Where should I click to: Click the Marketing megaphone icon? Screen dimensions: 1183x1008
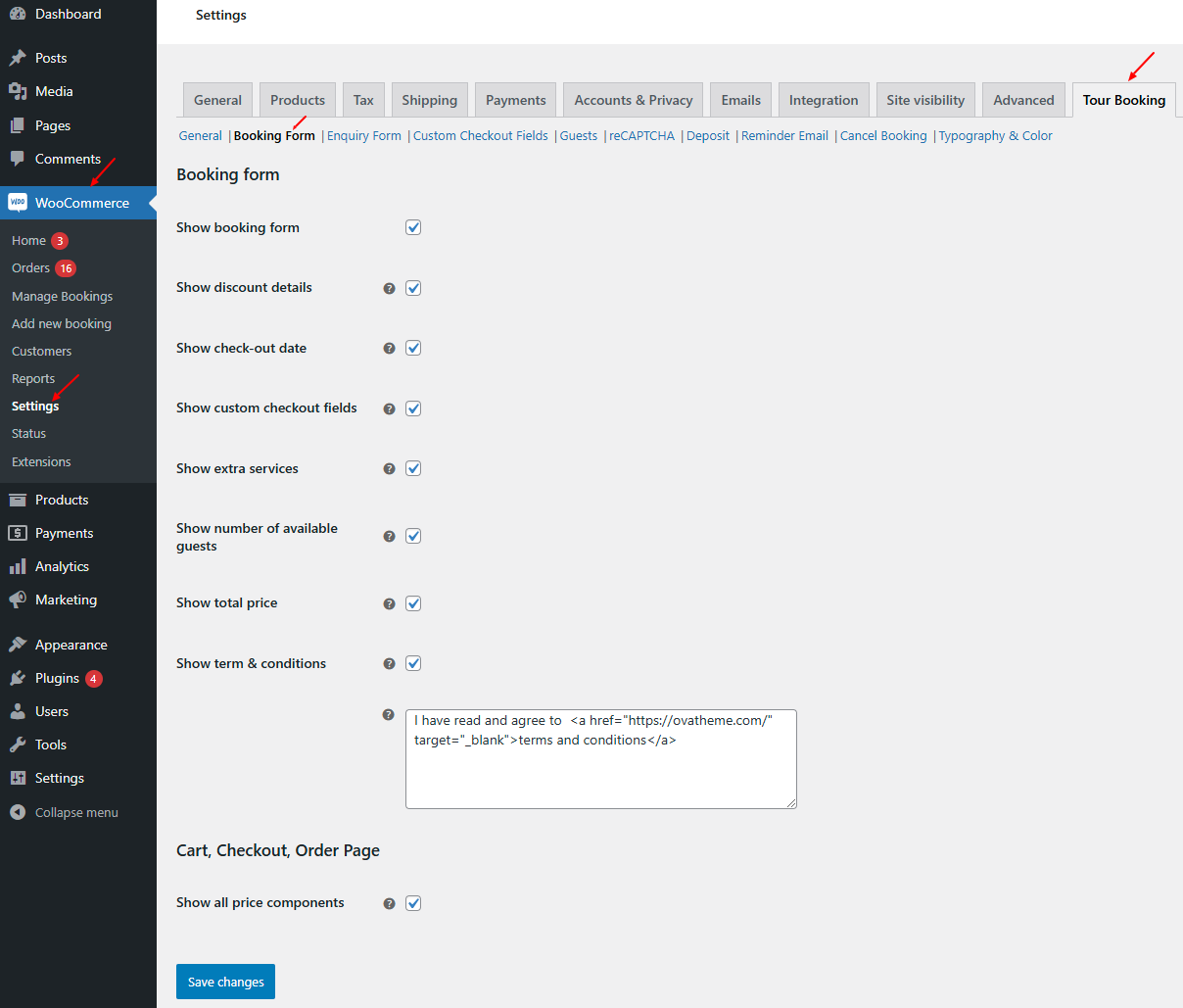click(18, 600)
